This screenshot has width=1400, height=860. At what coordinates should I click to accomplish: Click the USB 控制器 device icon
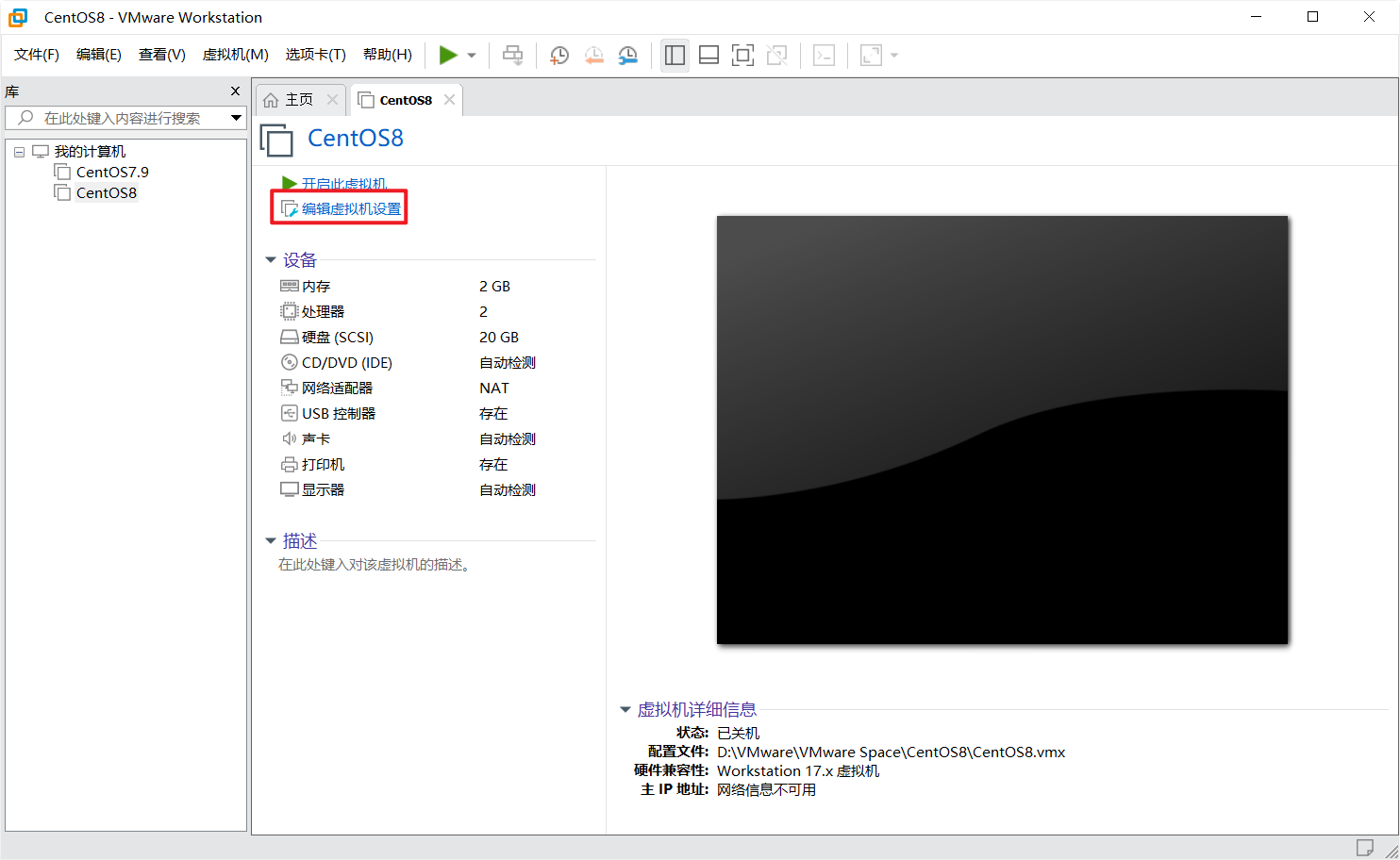point(289,413)
